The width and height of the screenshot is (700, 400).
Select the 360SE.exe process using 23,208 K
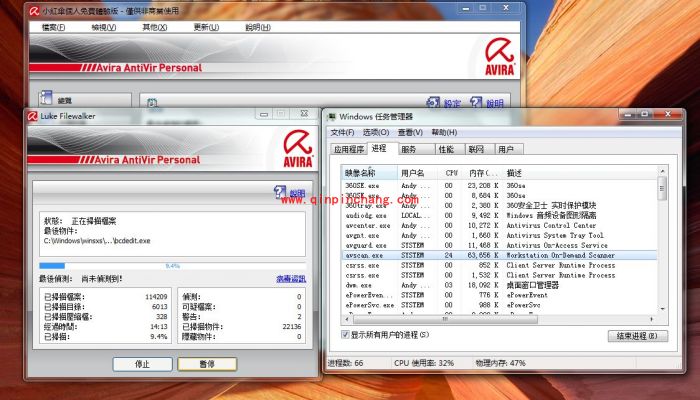(499, 185)
